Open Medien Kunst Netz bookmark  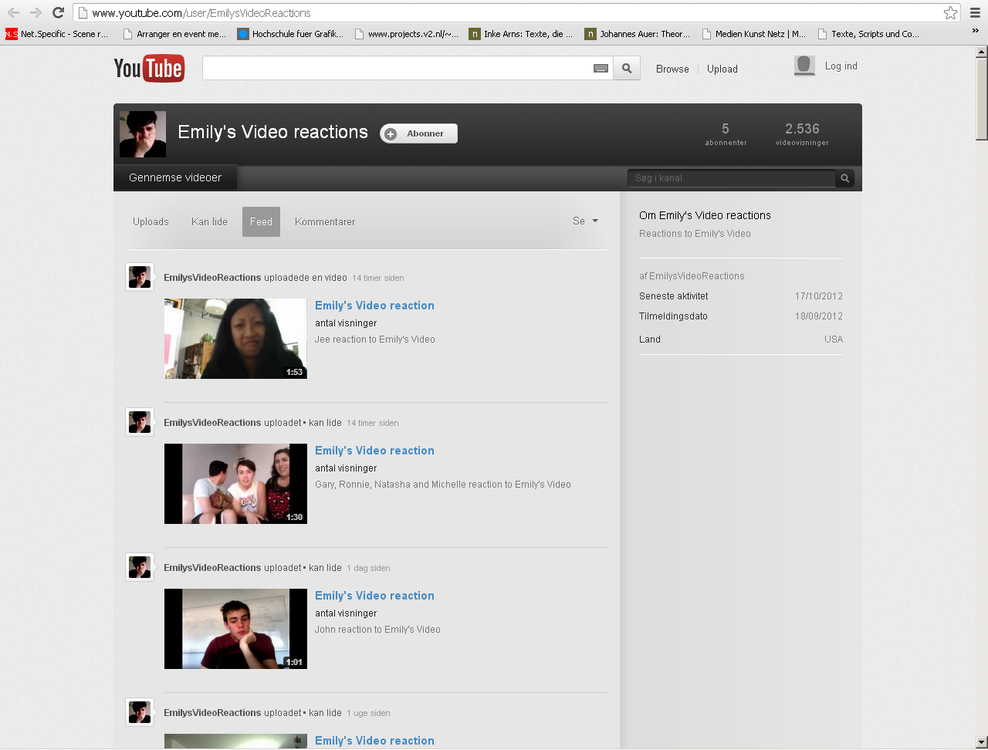(x=754, y=34)
